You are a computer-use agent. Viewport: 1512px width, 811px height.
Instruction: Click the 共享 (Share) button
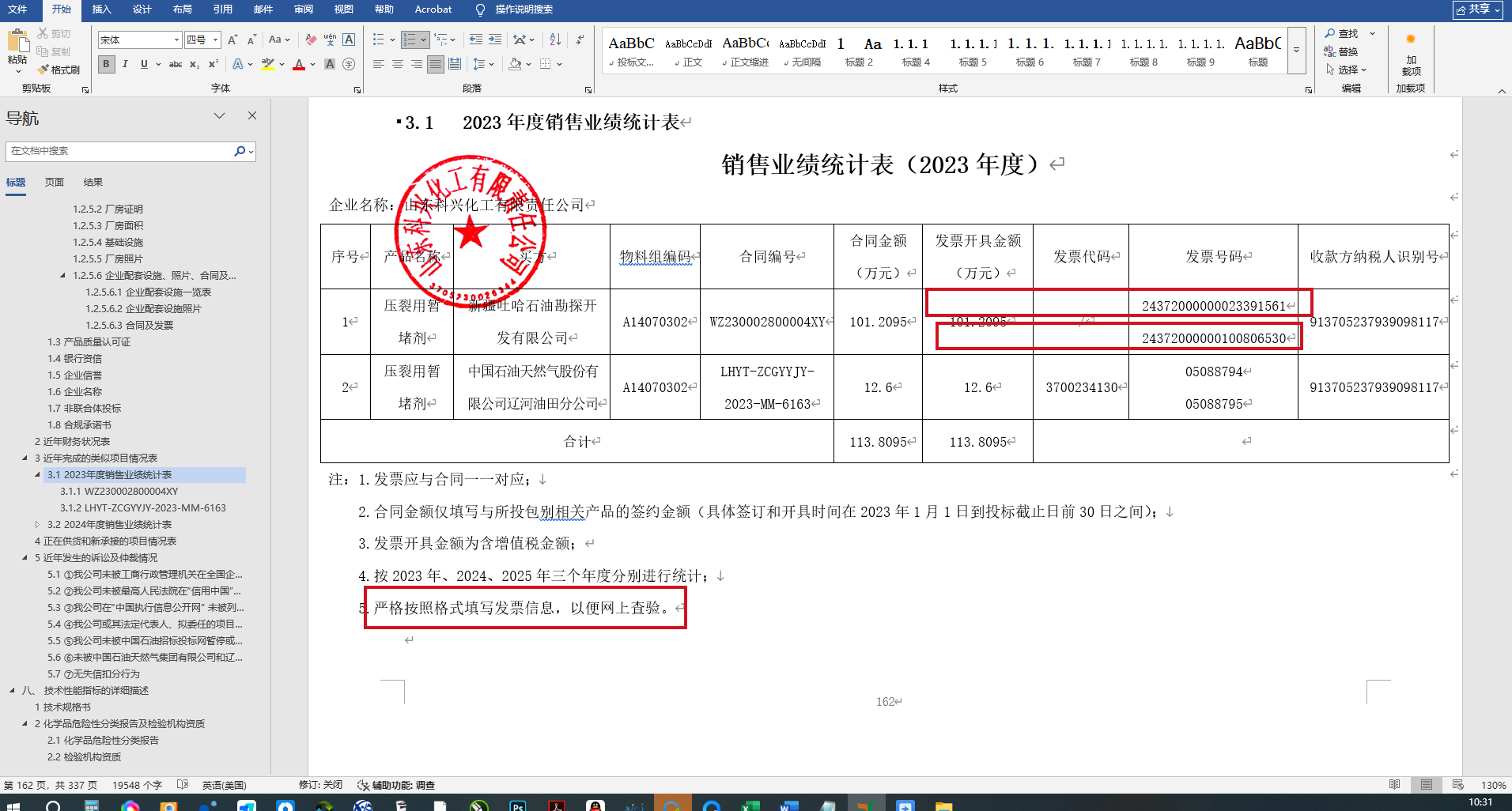(x=1477, y=9)
